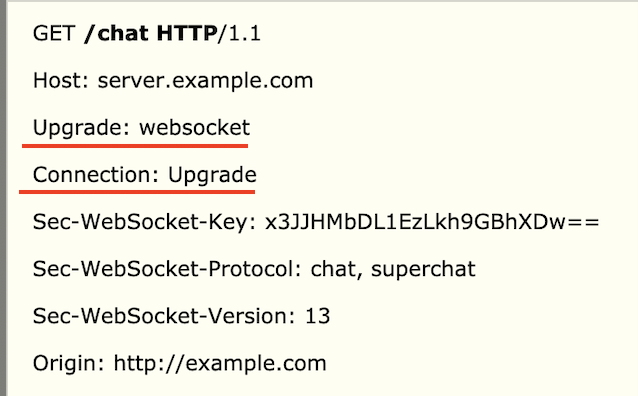
Task: Click the Origin header label
Action: tap(69, 364)
